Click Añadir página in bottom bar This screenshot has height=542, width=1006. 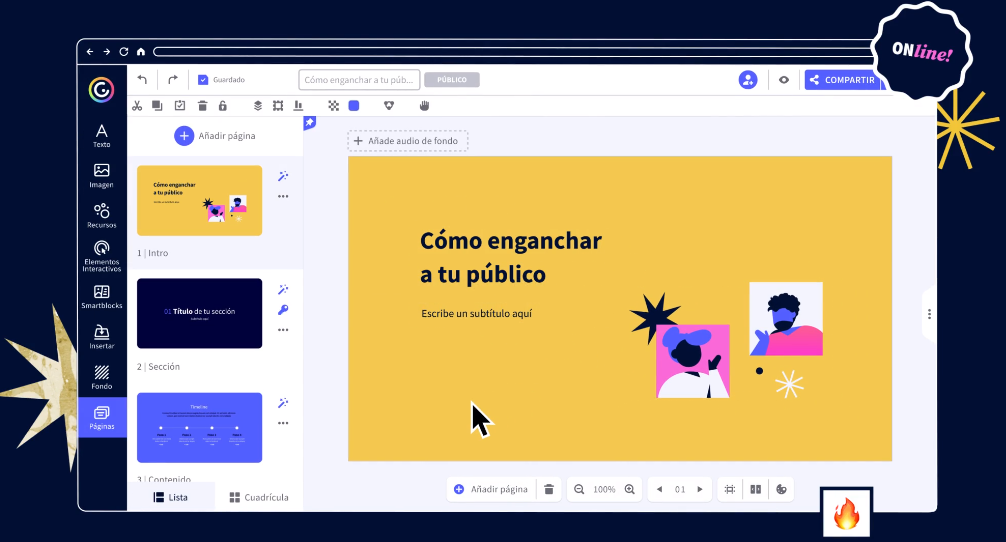[x=491, y=489]
